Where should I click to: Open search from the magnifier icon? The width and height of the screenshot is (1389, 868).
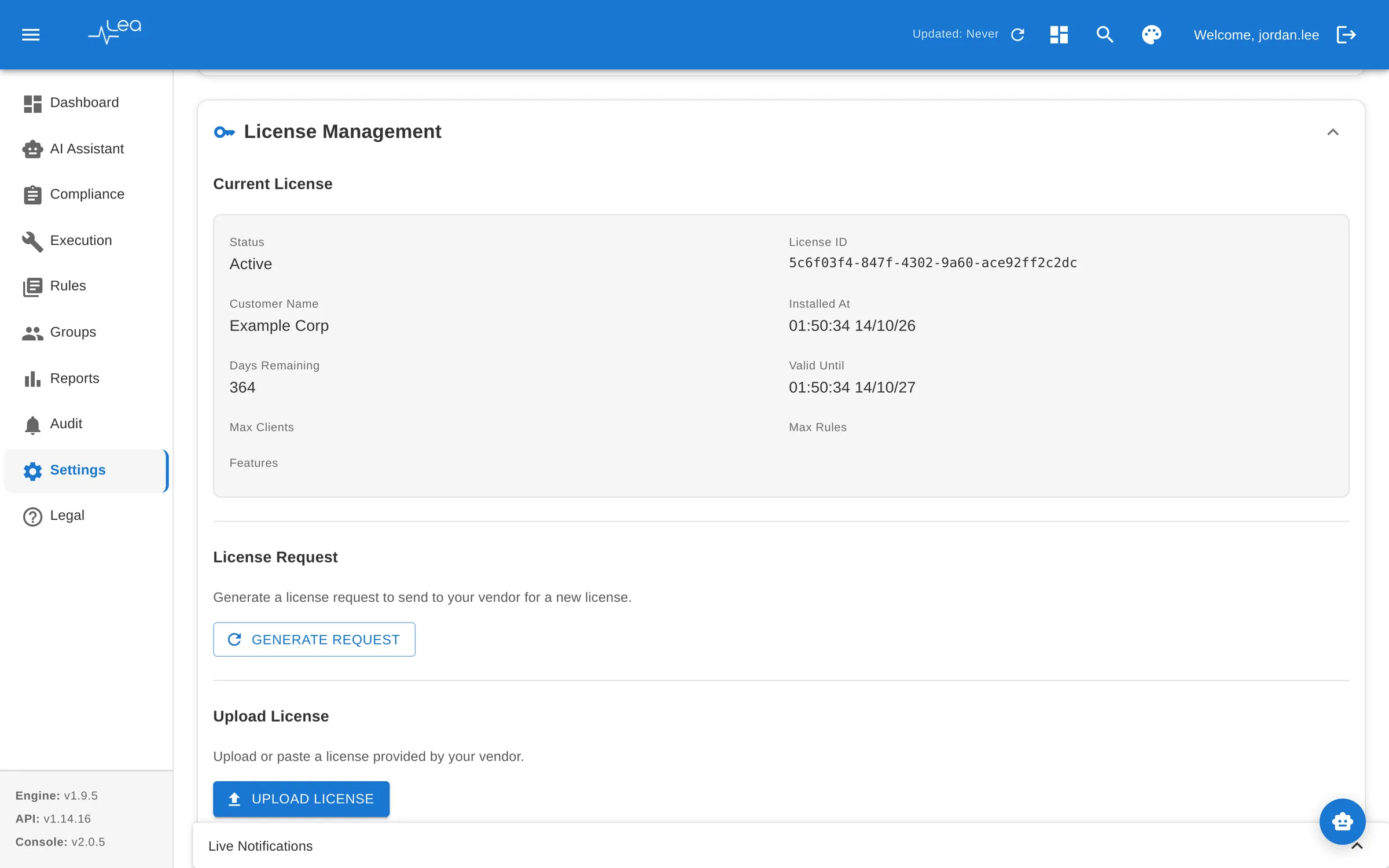(x=1105, y=35)
